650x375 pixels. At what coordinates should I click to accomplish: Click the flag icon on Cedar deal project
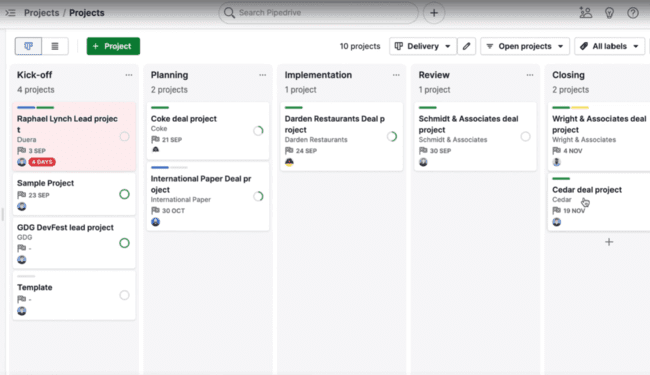pos(556,210)
